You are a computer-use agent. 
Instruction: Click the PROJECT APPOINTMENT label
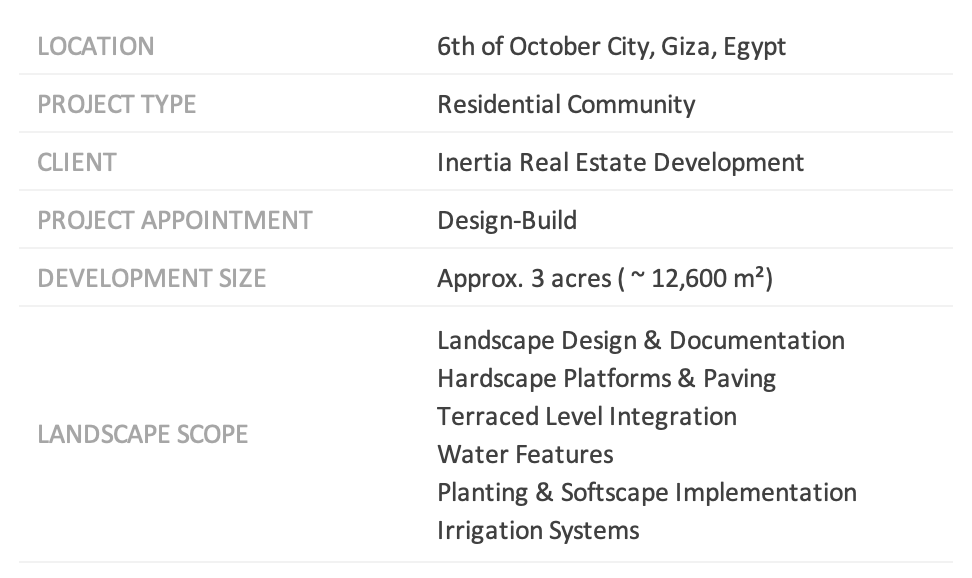pos(175,220)
